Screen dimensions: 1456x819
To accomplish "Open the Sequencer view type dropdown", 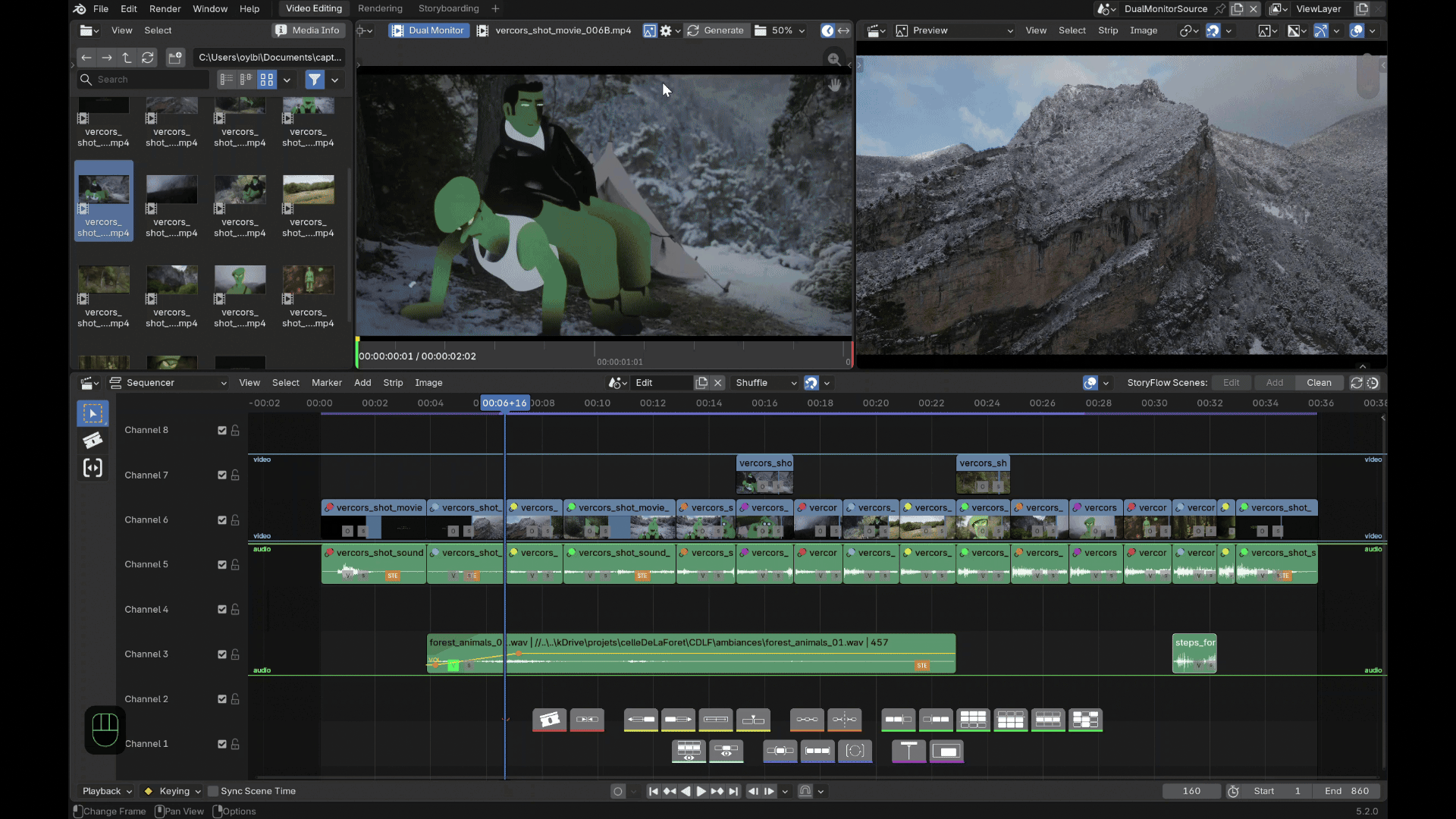I will pos(168,383).
